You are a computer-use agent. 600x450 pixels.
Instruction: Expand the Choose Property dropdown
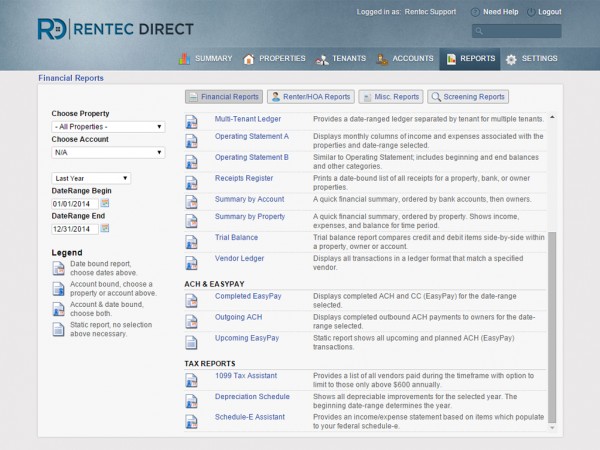108,127
